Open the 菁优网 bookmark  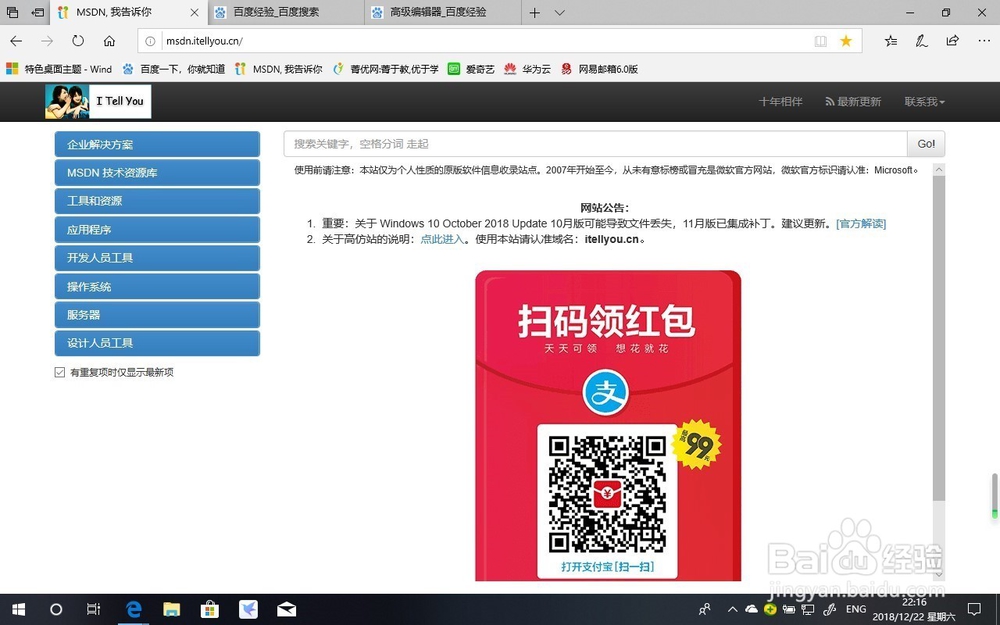coord(386,69)
